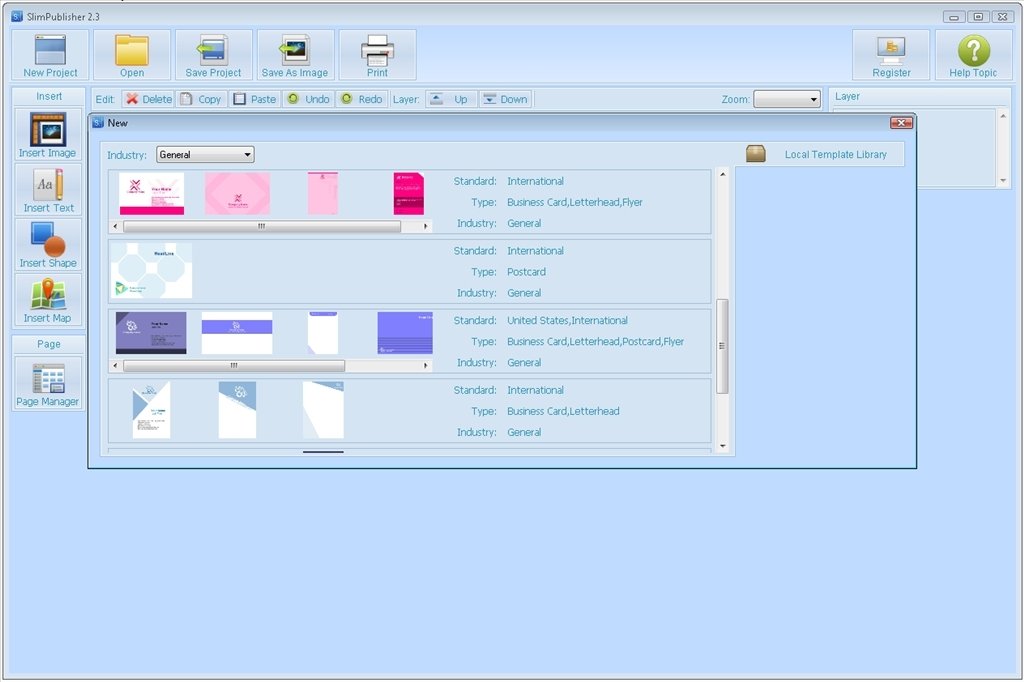Viewport: 1024px width, 682px height.
Task: Click the Delete button in Edit toolbar
Action: click(x=148, y=99)
